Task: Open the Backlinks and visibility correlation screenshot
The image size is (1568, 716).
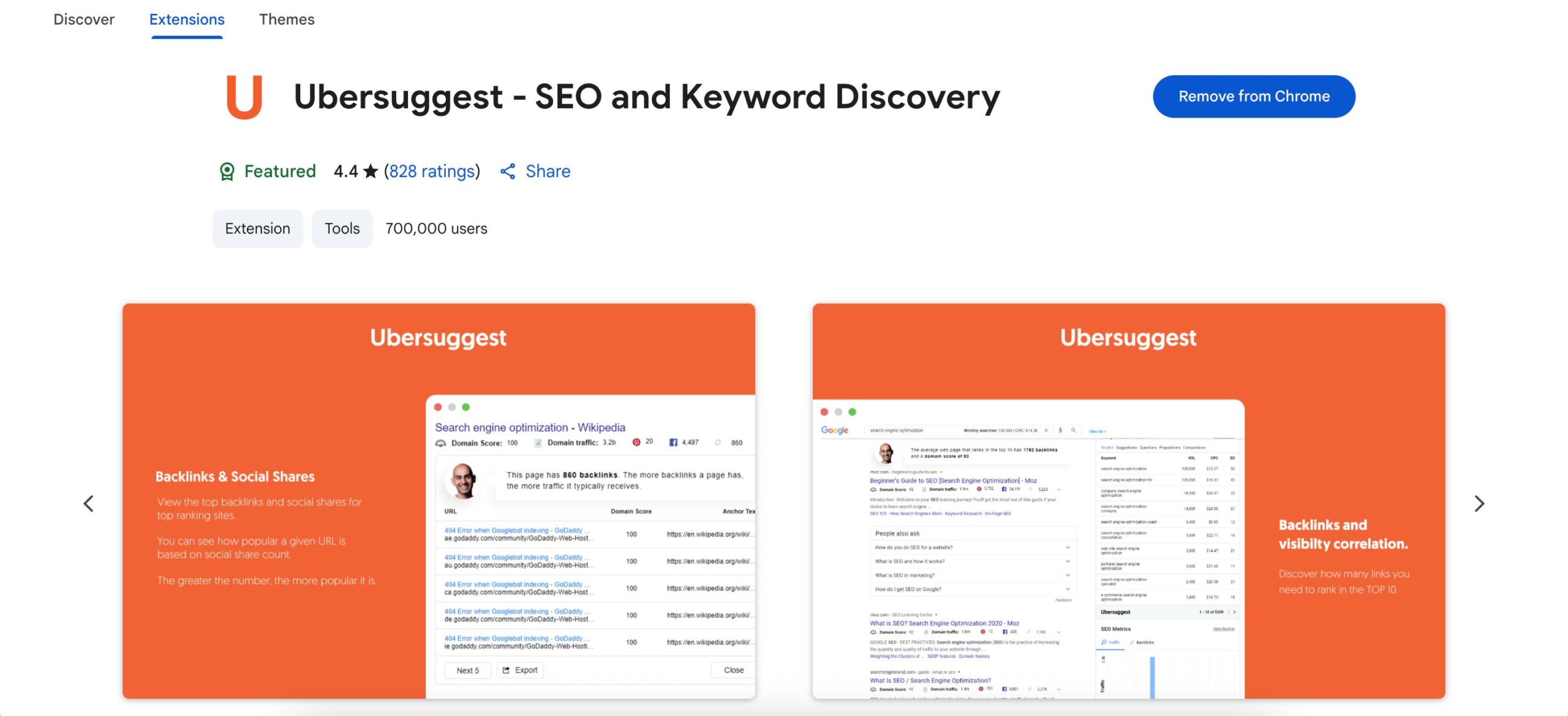Action: click(x=1128, y=501)
